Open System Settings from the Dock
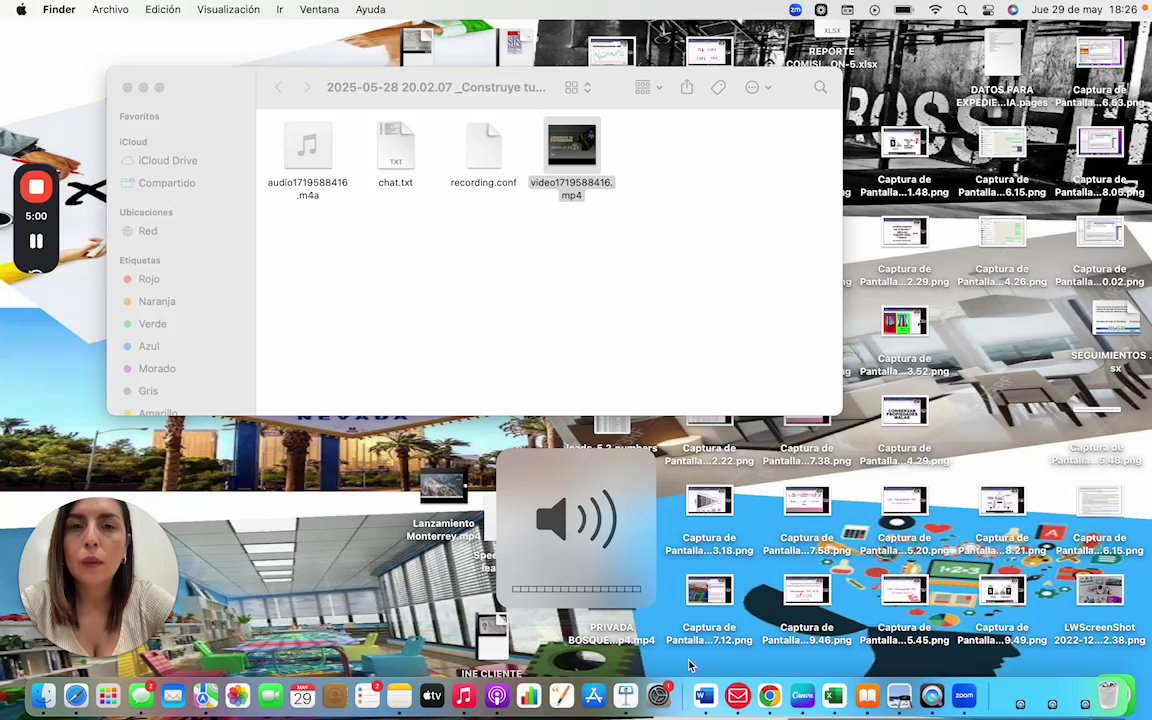This screenshot has height=720, width=1152. (x=659, y=695)
